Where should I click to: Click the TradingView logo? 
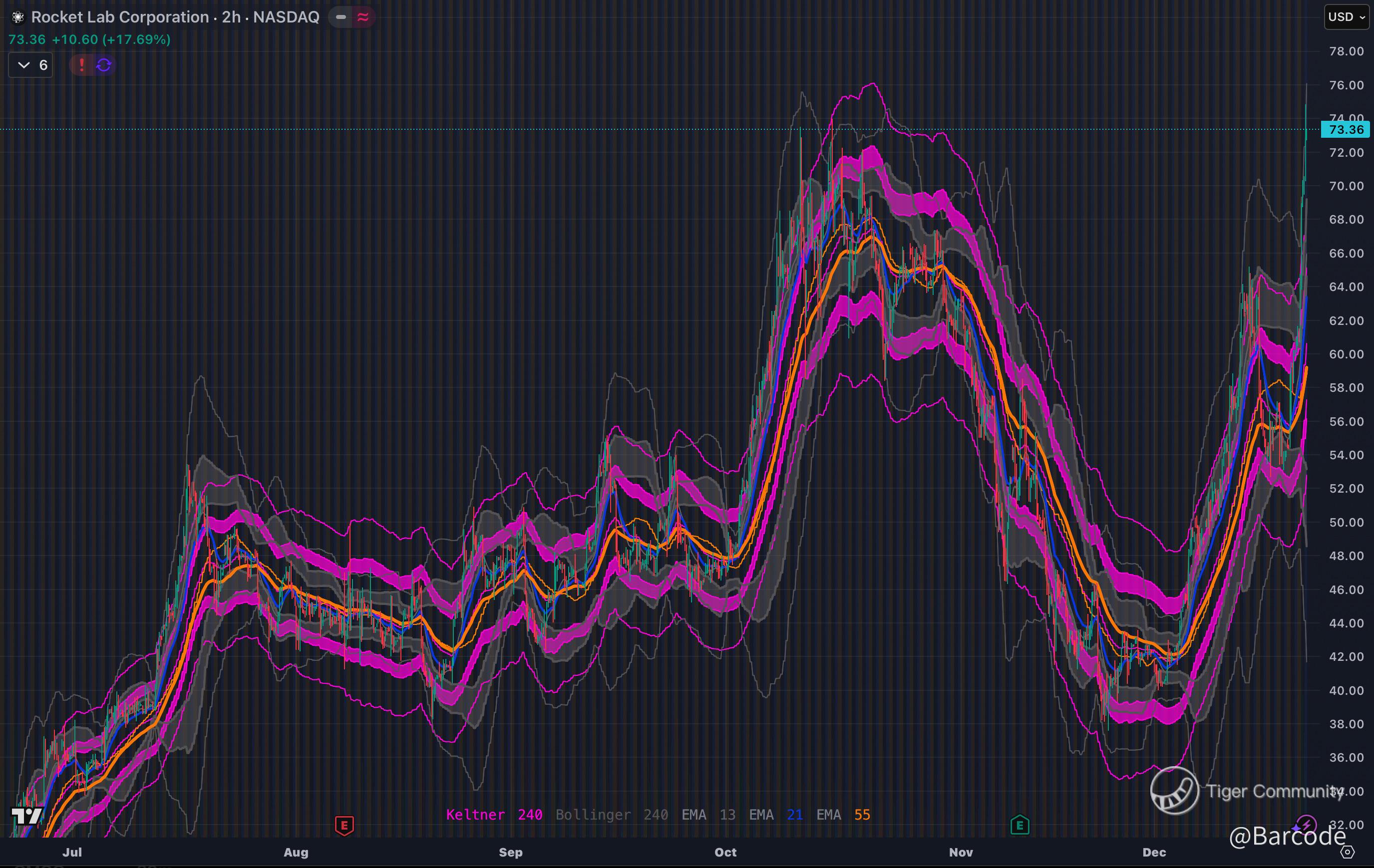tap(26, 816)
